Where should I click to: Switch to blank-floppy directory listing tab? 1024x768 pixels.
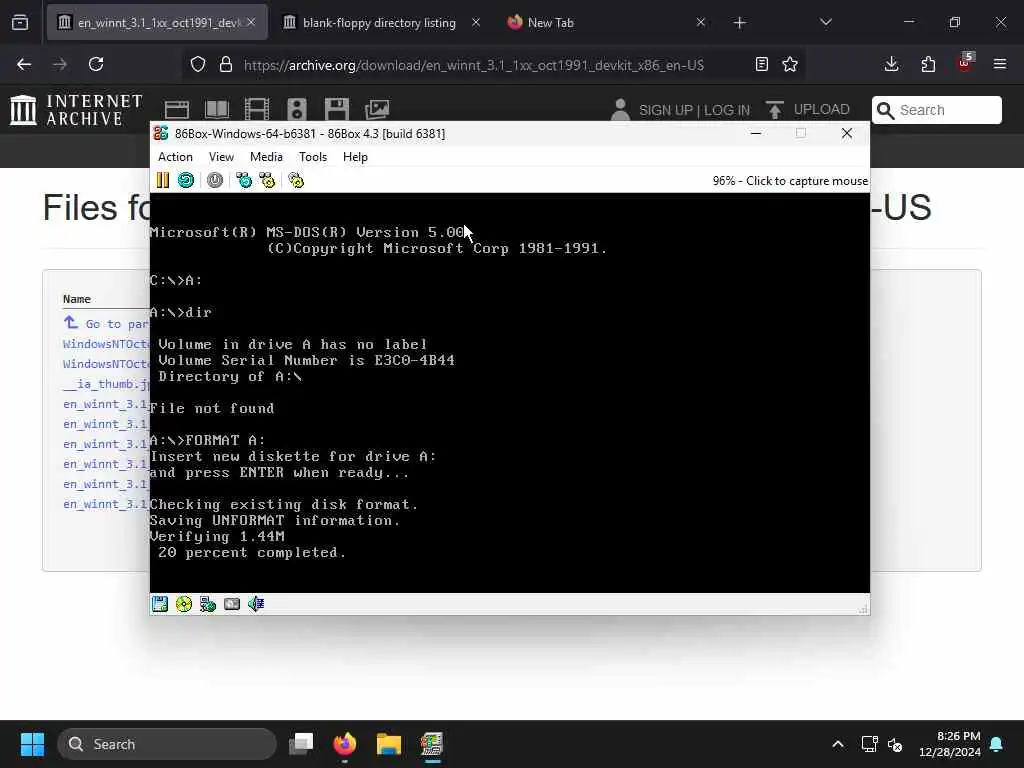click(379, 23)
